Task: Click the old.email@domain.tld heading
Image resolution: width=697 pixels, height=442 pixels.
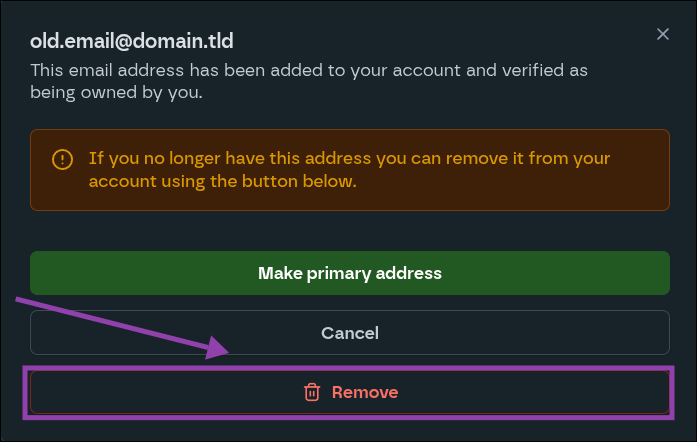Action: pyautogui.click(x=131, y=41)
